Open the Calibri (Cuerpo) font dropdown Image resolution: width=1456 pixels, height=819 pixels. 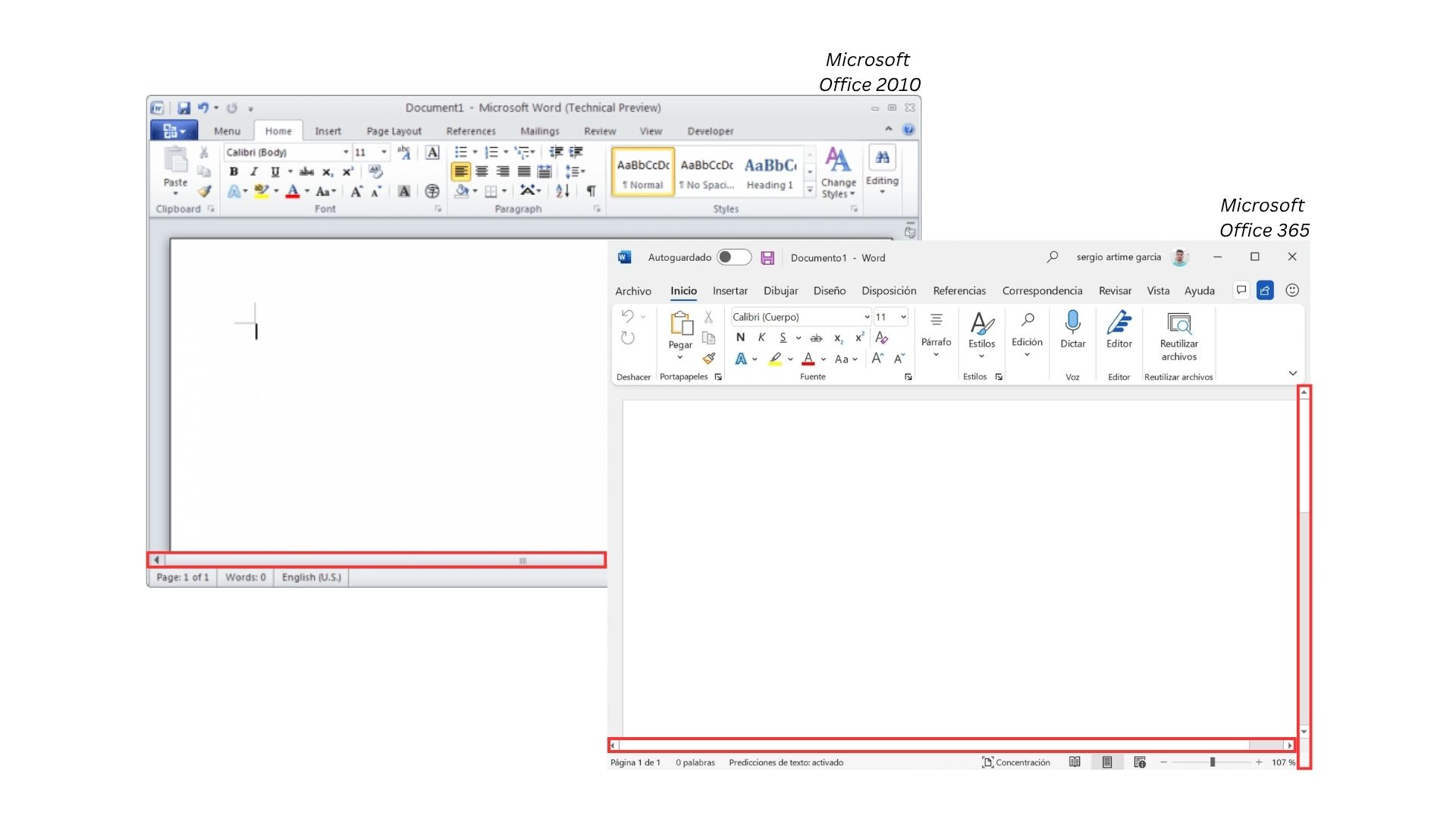point(867,317)
